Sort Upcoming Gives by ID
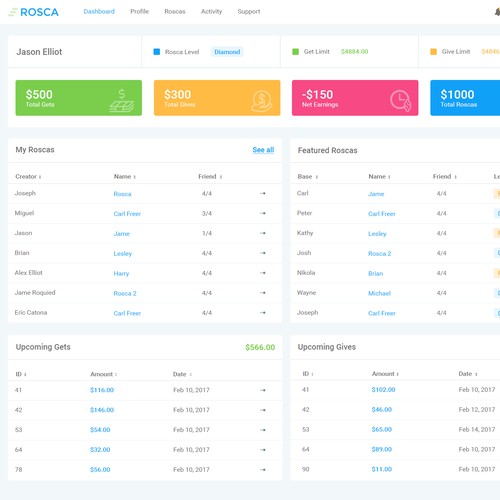The height and width of the screenshot is (500, 500). (x=308, y=374)
